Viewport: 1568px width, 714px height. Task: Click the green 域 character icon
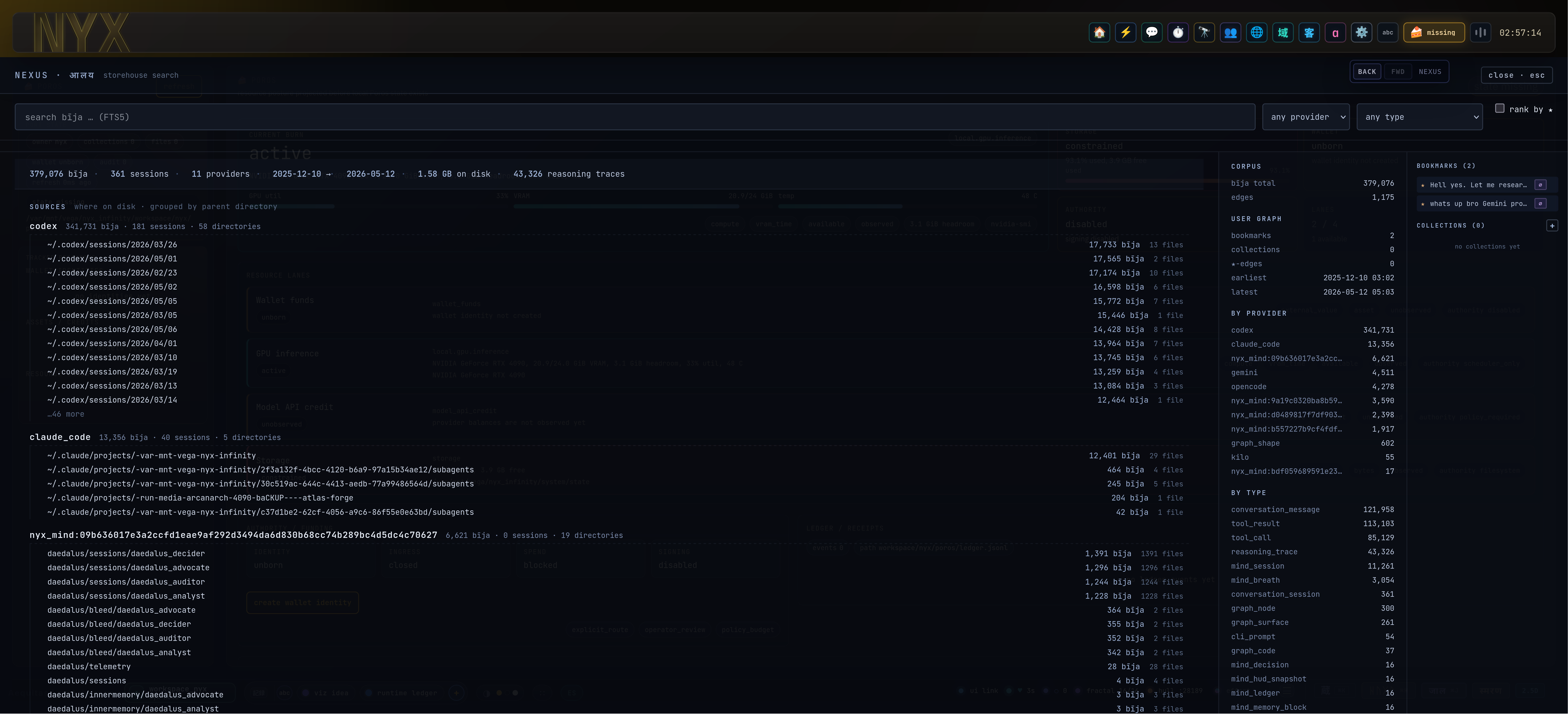click(1283, 32)
